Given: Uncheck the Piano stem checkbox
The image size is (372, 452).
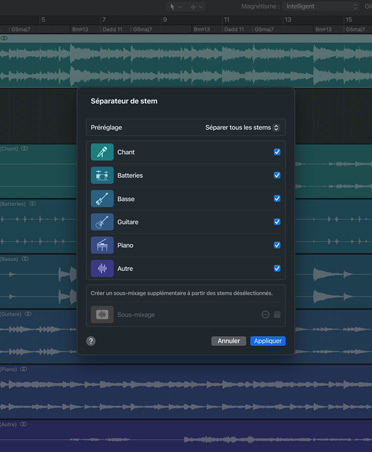Looking at the screenshot, I should pyautogui.click(x=277, y=245).
